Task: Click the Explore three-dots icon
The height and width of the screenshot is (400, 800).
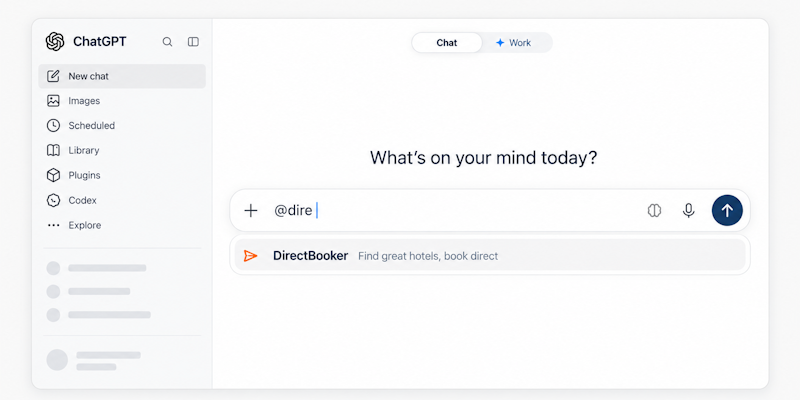Action: pyautogui.click(x=54, y=225)
